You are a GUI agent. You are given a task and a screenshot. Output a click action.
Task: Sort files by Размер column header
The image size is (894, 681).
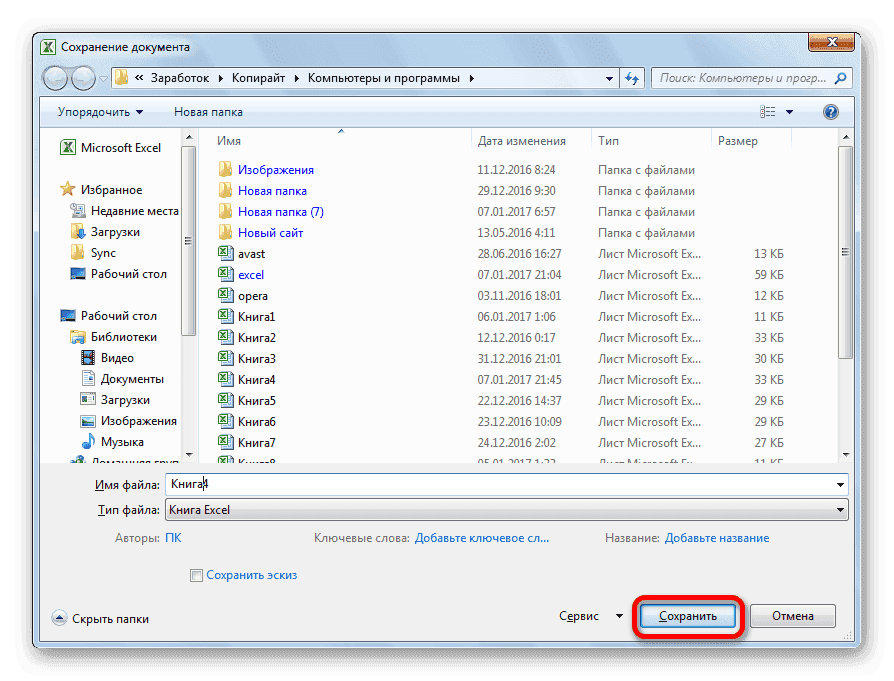coord(738,141)
